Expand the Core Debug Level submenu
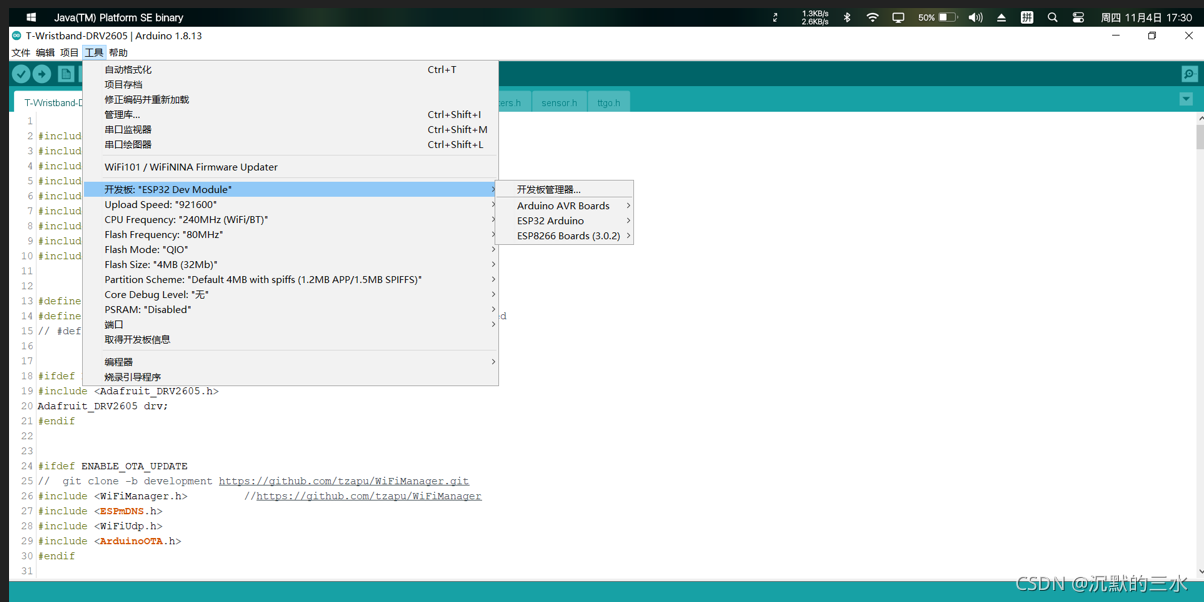 pyautogui.click(x=291, y=294)
